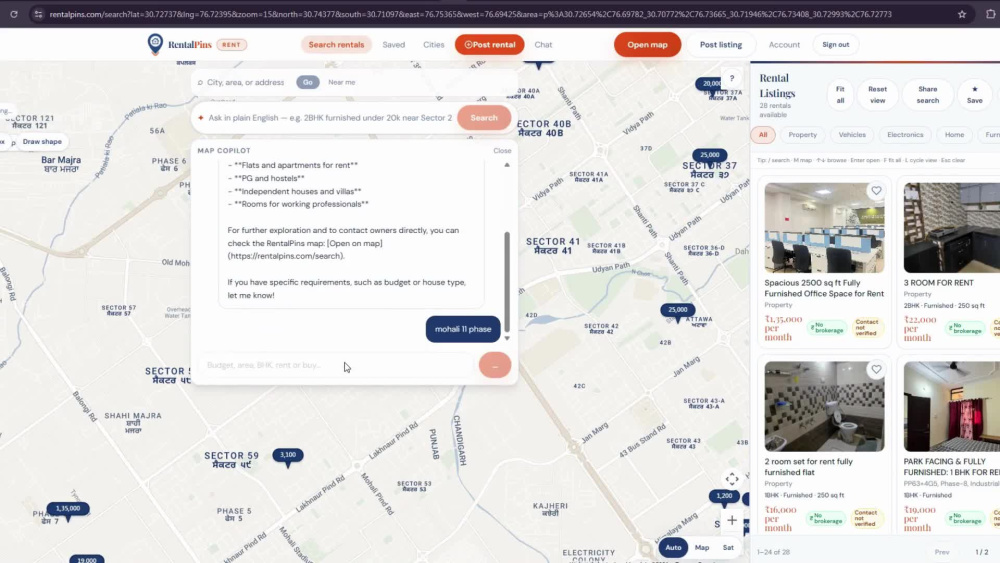Click the sparkle icon in the AI search bar
1000x563 pixels.
click(201, 117)
